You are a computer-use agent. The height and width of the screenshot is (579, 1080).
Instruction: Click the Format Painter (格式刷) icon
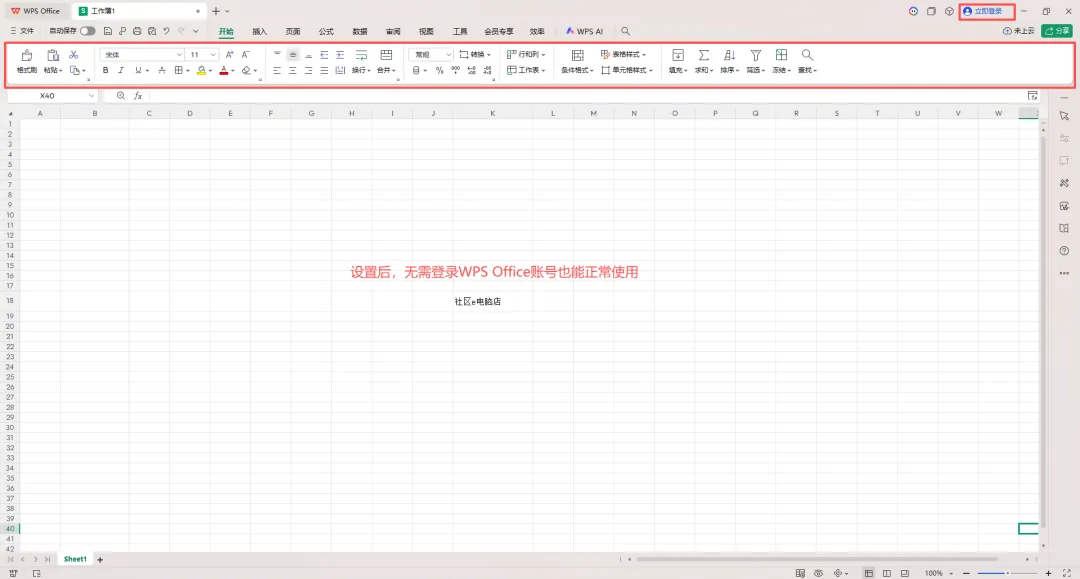point(27,55)
